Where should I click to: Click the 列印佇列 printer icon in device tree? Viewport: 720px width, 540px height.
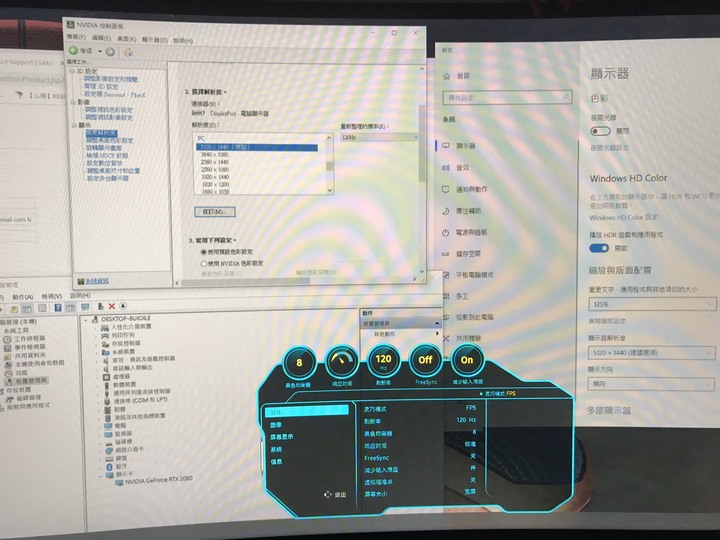pyautogui.click(x=105, y=335)
